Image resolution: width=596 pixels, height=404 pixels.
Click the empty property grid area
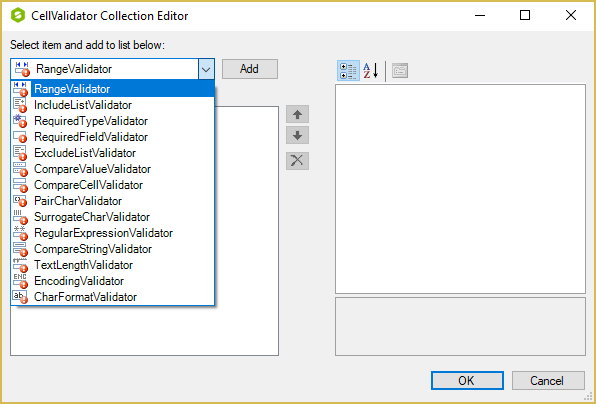(x=460, y=189)
